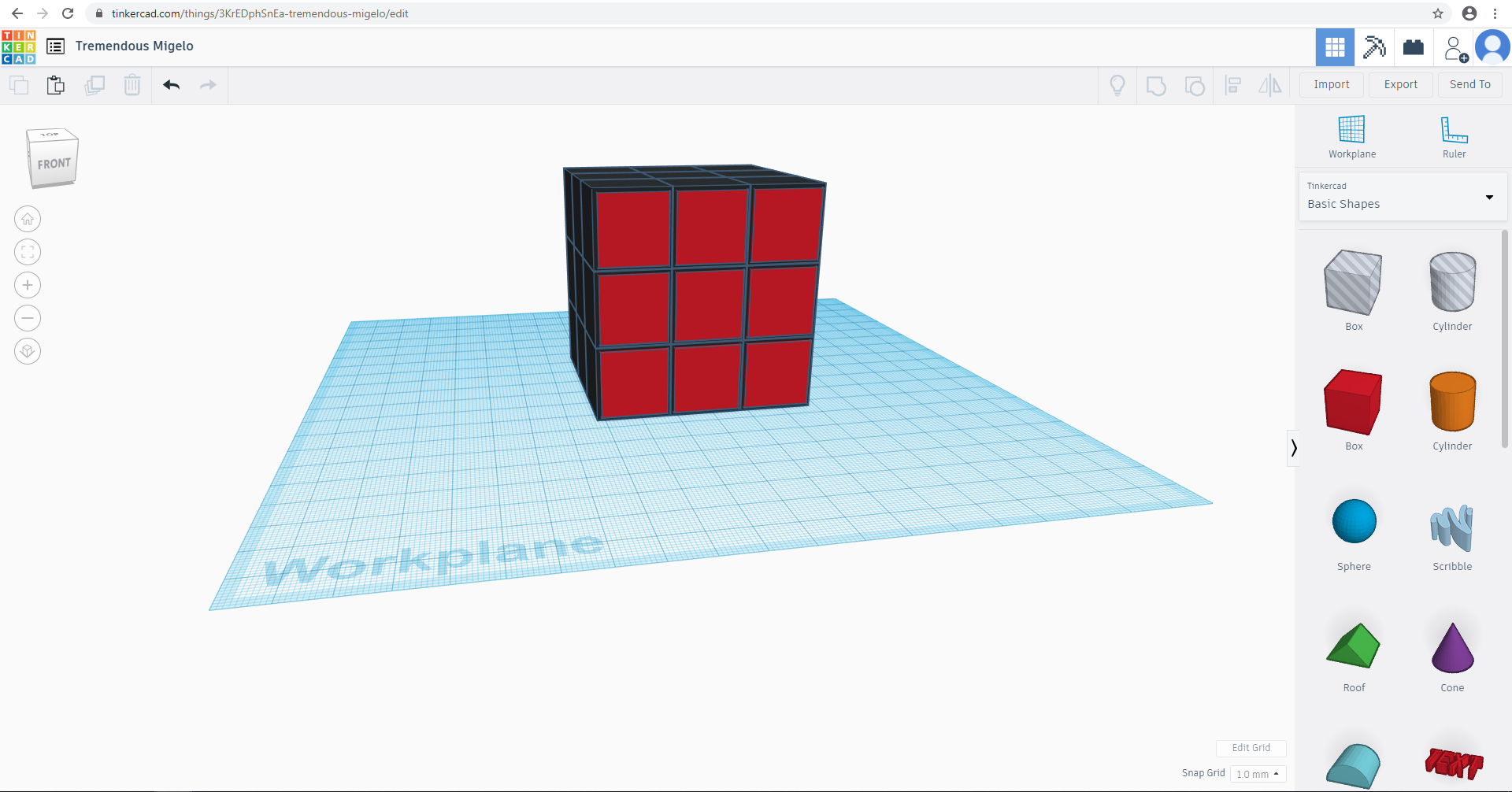
Task: Zoom in with plus button
Action: point(28,285)
